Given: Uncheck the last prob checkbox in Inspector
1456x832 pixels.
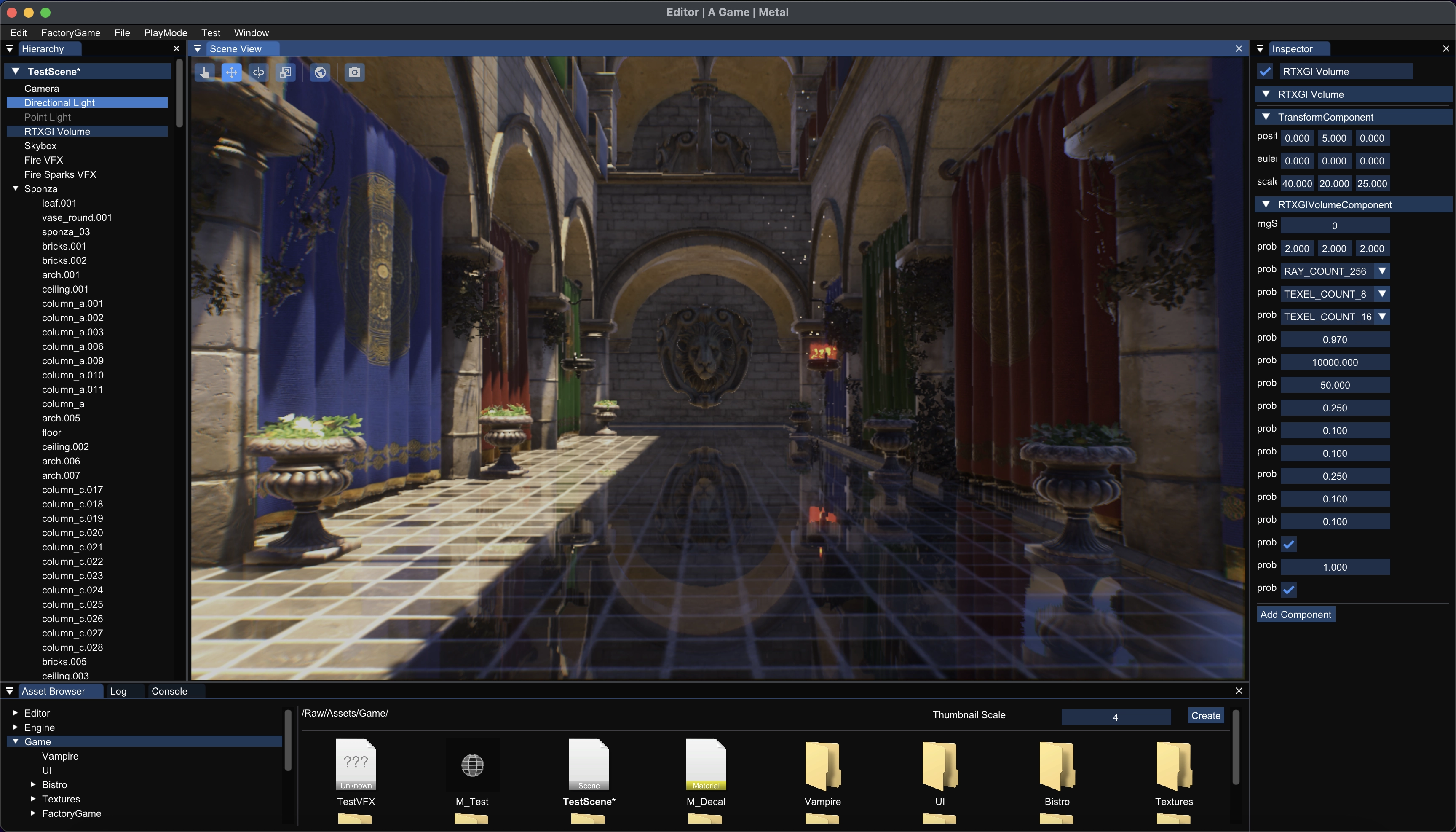Looking at the screenshot, I should (x=1289, y=589).
